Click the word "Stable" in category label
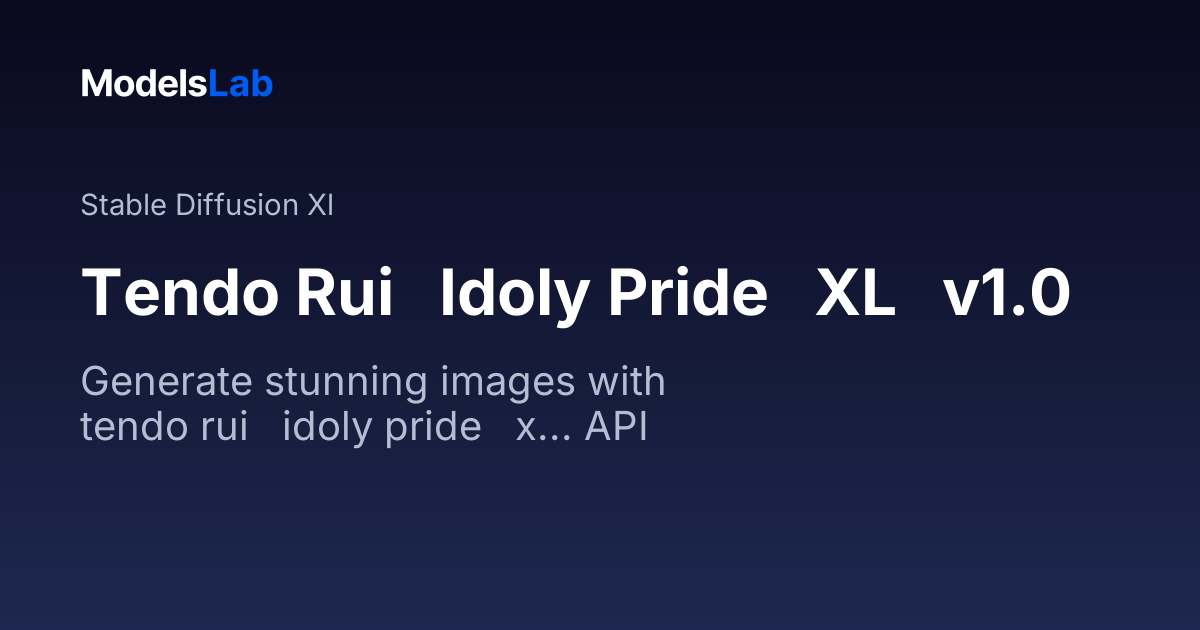 pos(124,205)
